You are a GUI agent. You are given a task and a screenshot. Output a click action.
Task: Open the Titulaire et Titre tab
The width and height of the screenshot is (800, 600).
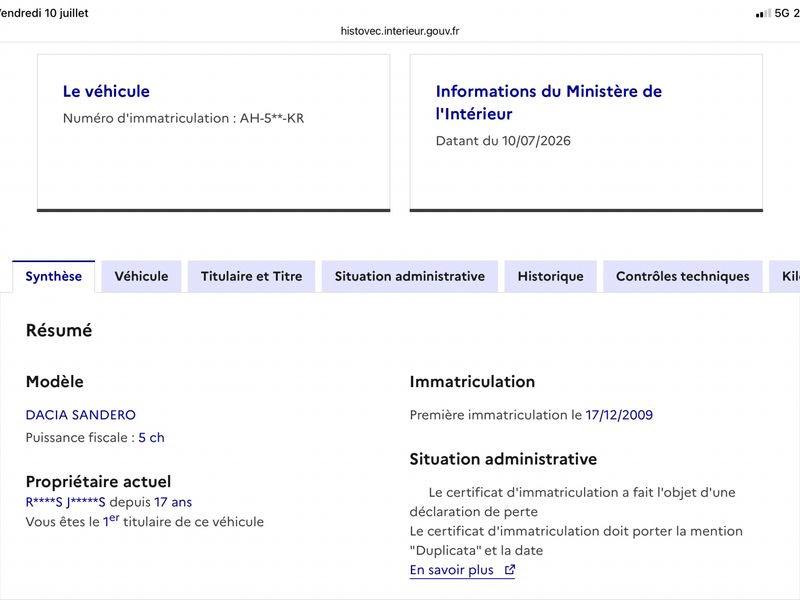click(252, 276)
